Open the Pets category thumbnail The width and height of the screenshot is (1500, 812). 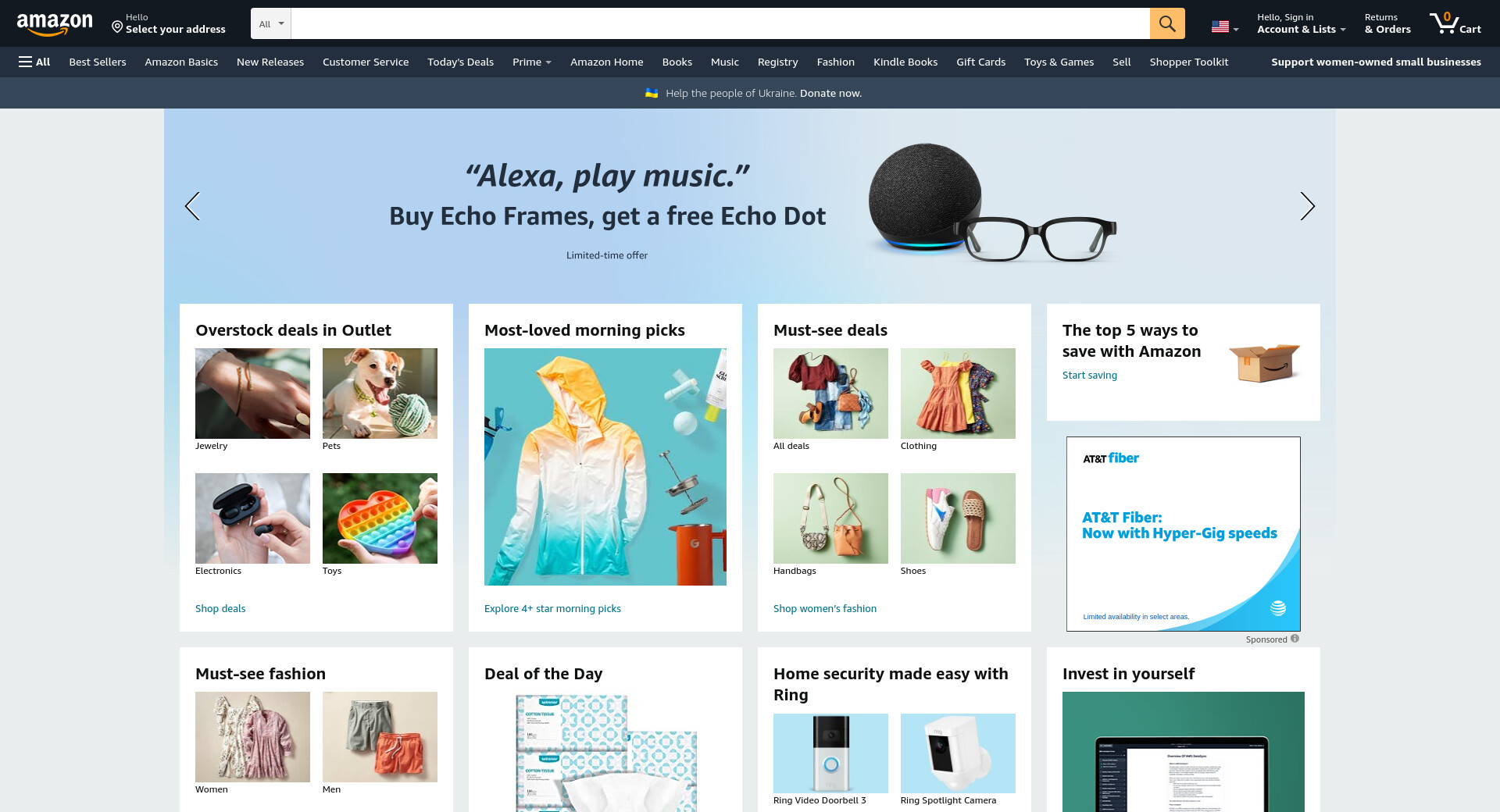click(380, 394)
